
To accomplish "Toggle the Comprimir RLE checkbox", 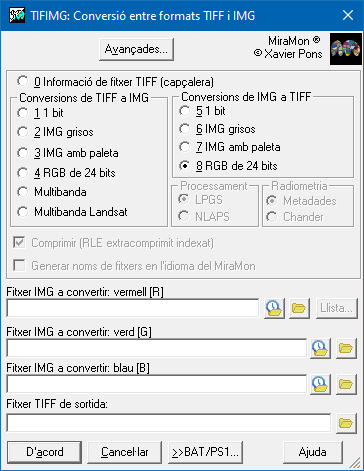I will click(x=113, y=243).
